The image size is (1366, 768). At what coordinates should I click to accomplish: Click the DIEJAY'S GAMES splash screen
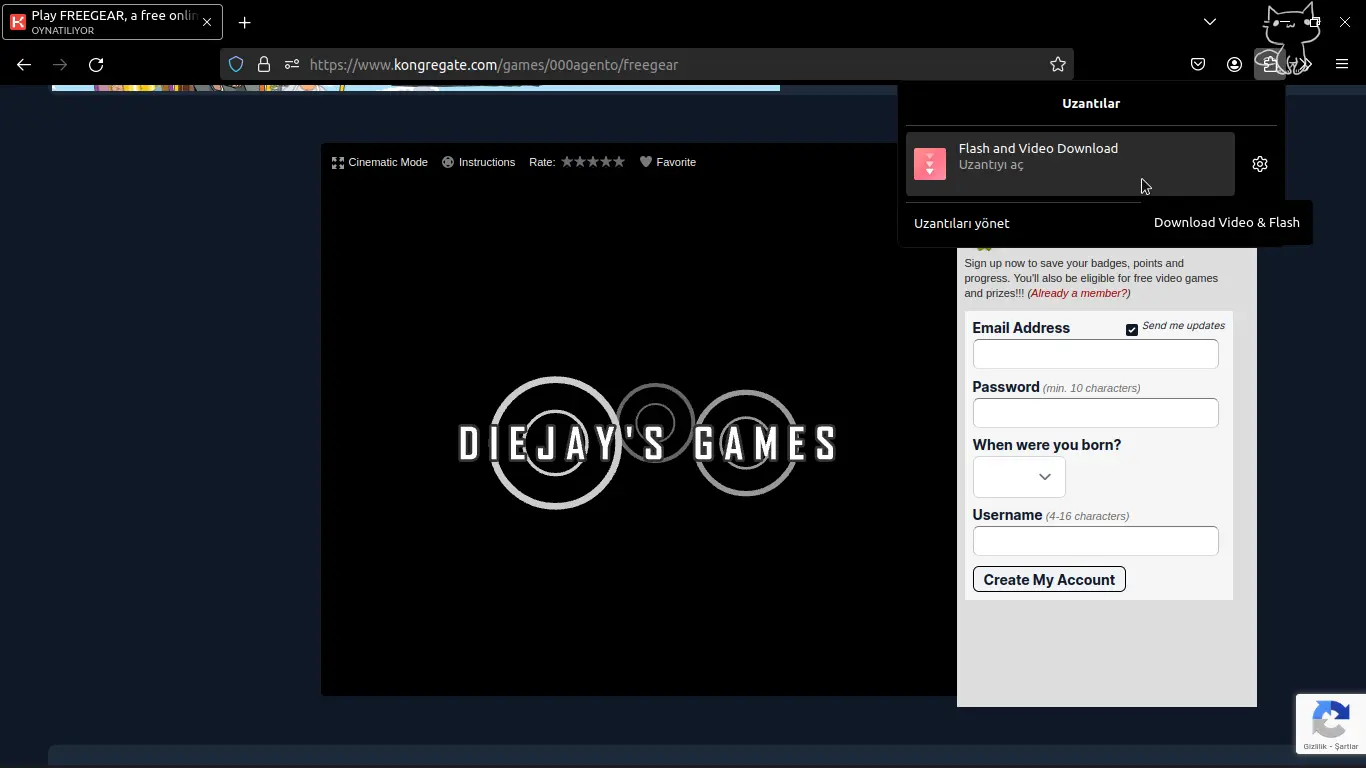647,443
